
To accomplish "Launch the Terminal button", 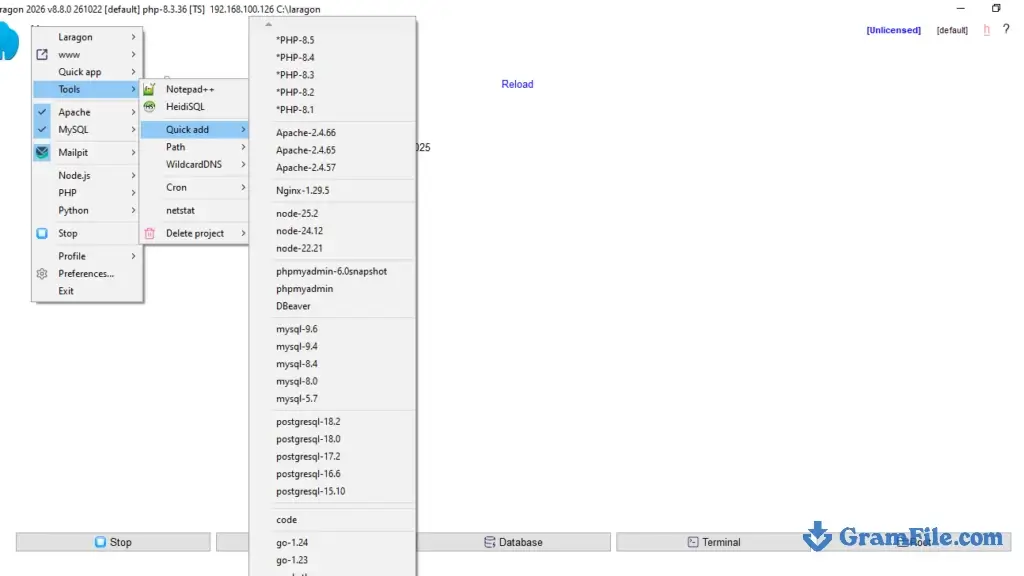I will 713,542.
